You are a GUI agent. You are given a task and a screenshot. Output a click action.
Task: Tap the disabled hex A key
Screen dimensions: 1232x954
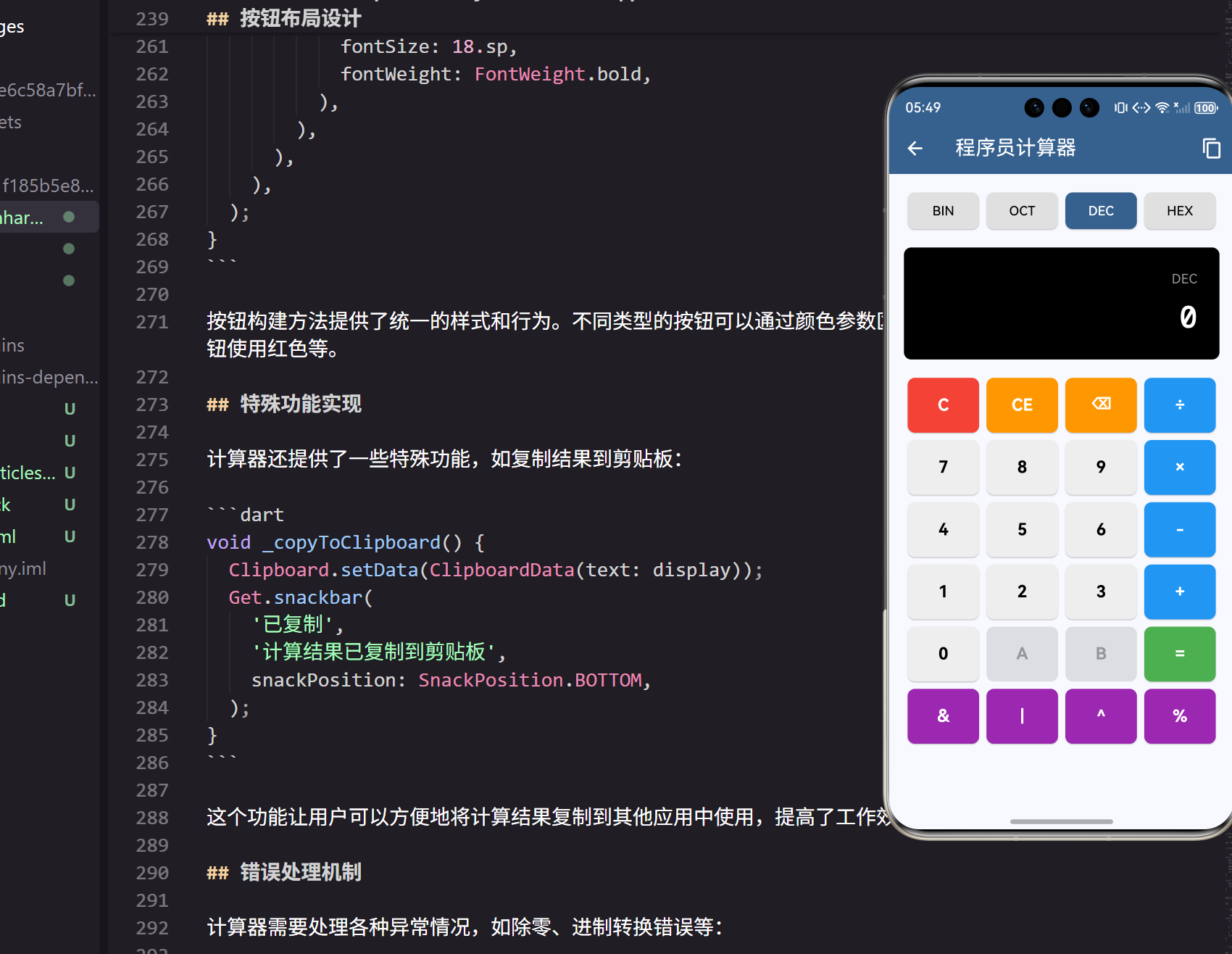(x=1022, y=654)
